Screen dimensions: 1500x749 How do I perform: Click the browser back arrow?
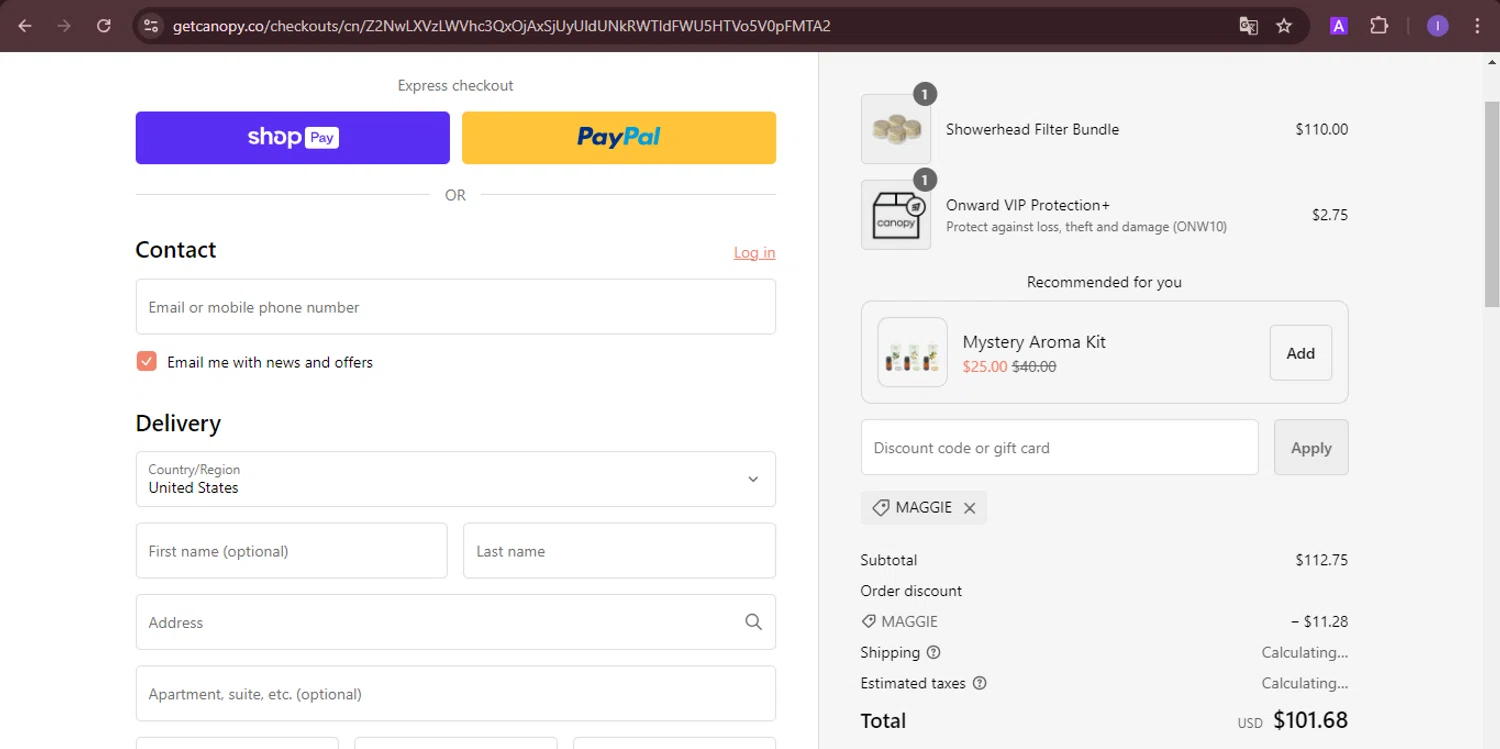(25, 26)
